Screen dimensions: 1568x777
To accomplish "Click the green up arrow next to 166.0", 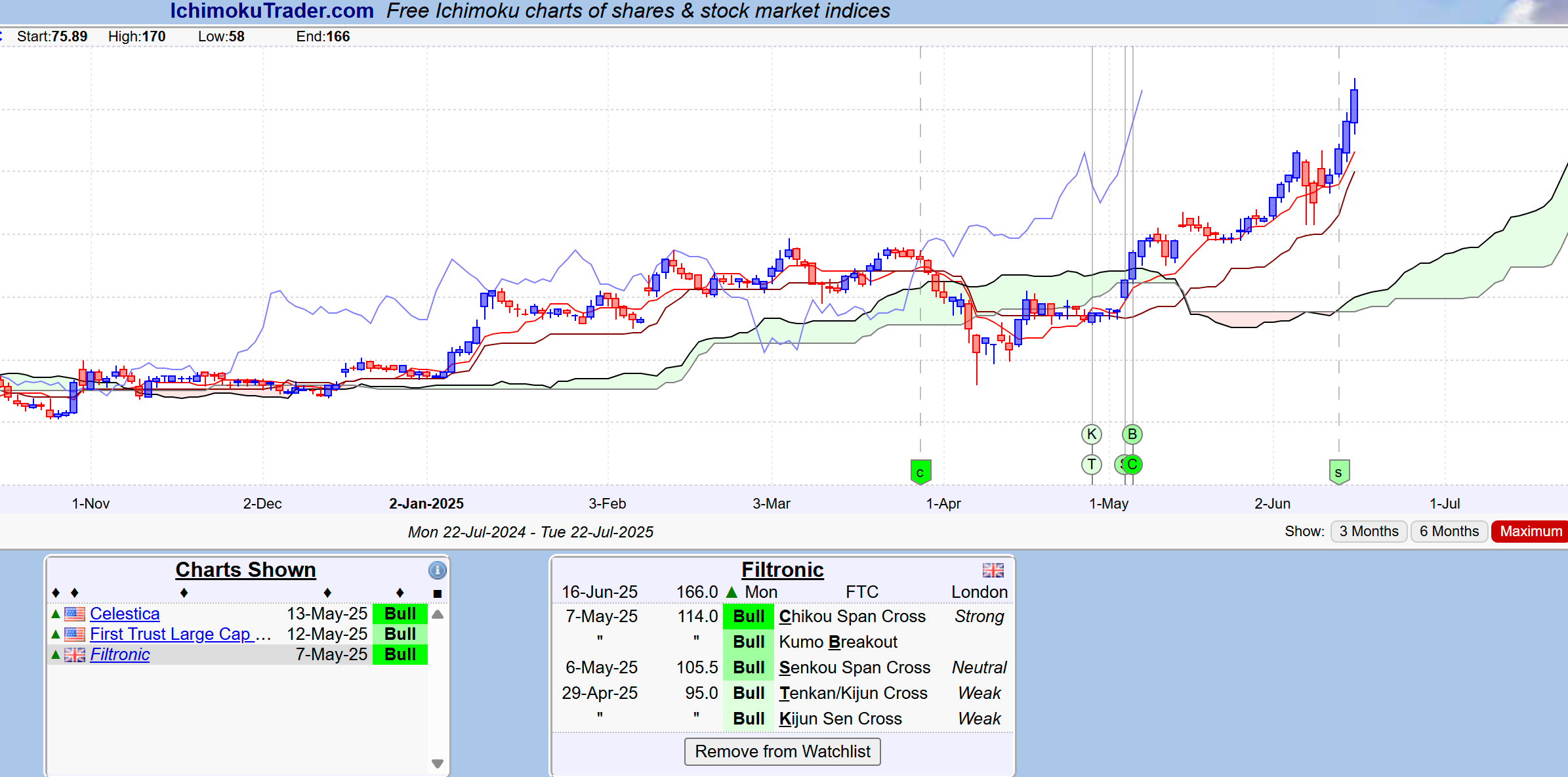I will coord(732,592).
